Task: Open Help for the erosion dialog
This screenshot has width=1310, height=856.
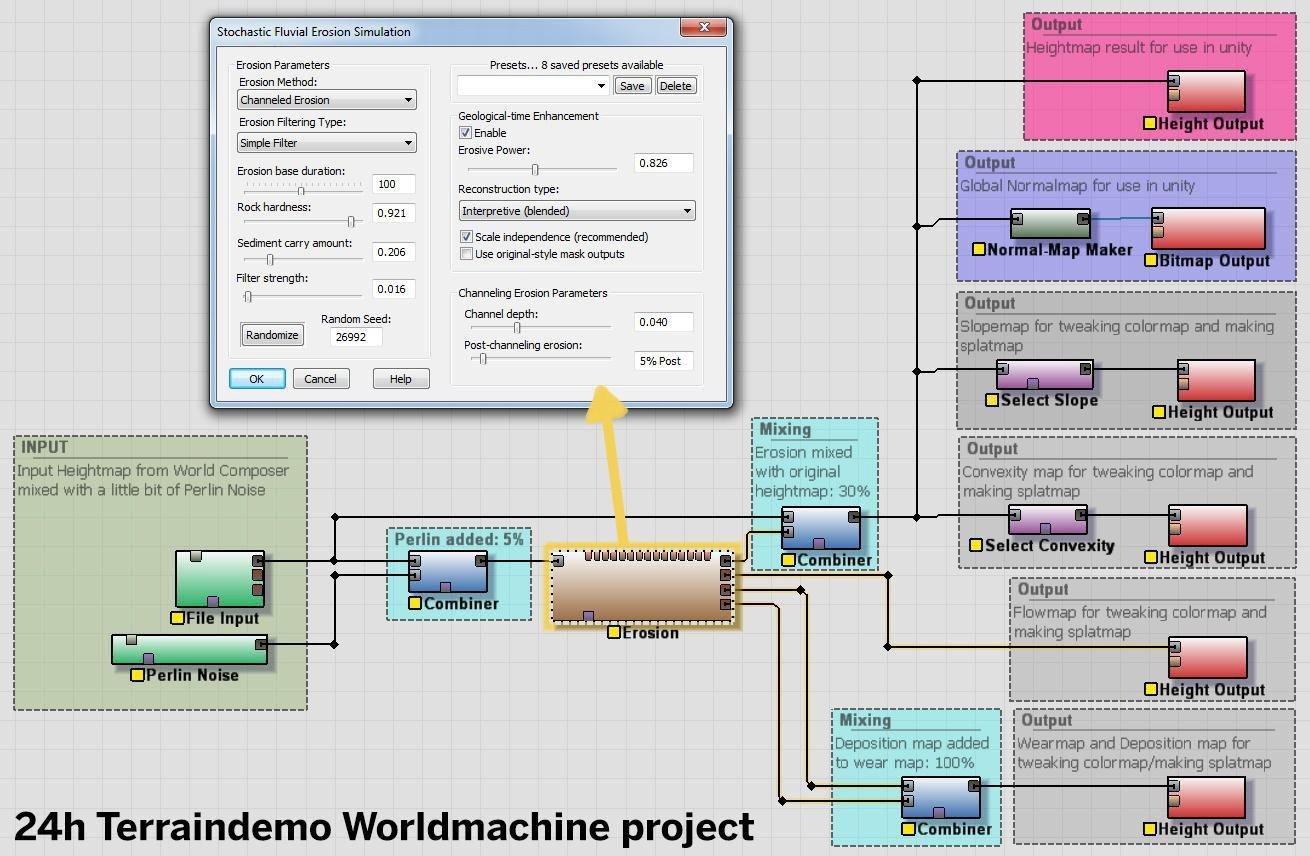Action: pyautogui.click(x=401, y=378)
